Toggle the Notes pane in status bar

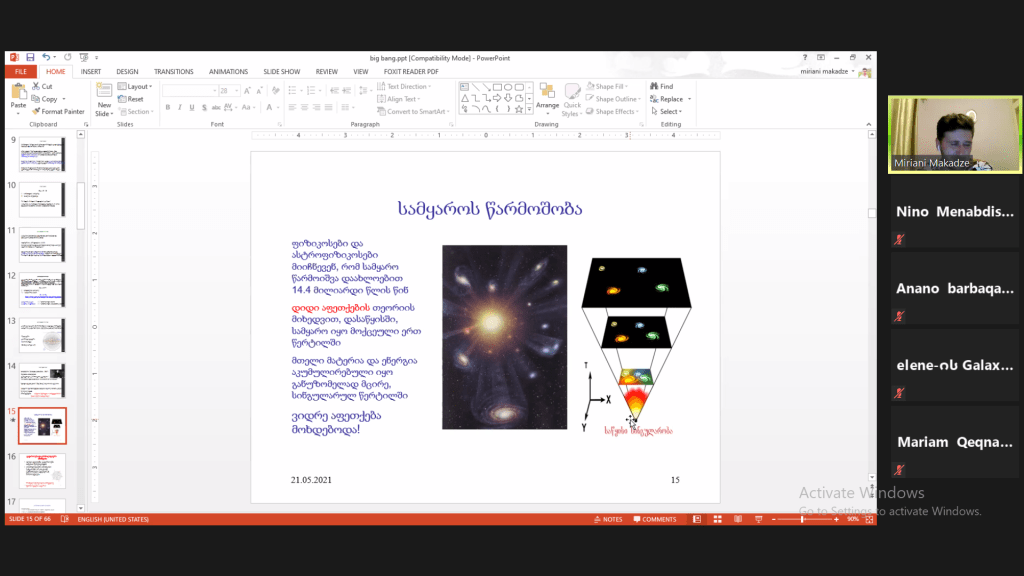point(608,519)
